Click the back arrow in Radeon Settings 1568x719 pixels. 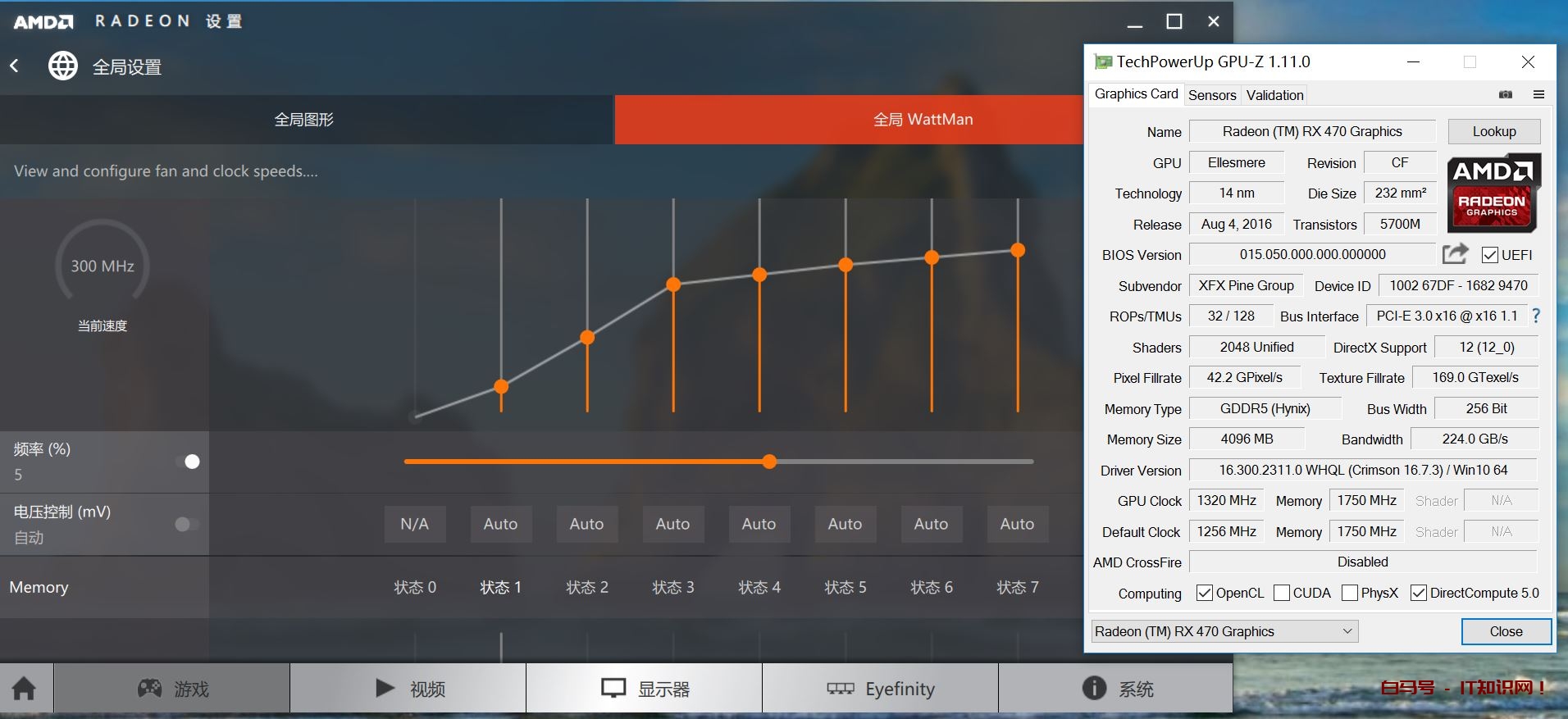15,66
